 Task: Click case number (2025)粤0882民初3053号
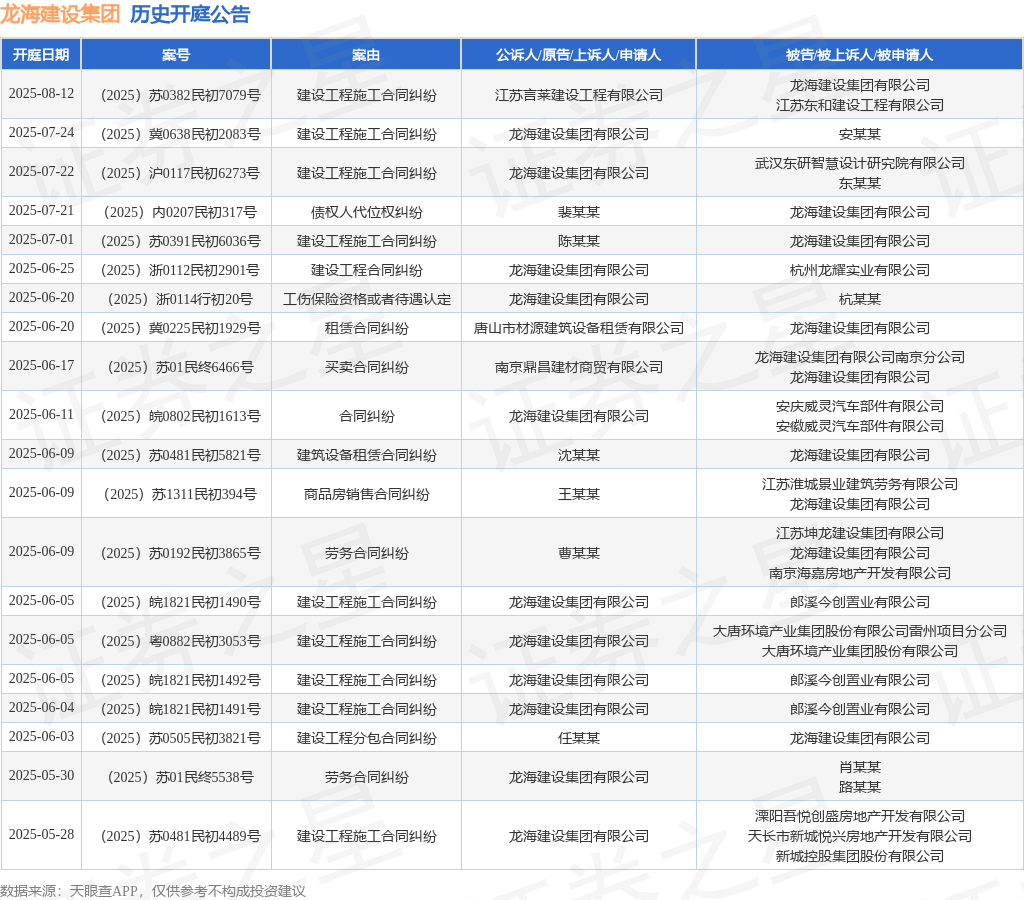[180, 641]
